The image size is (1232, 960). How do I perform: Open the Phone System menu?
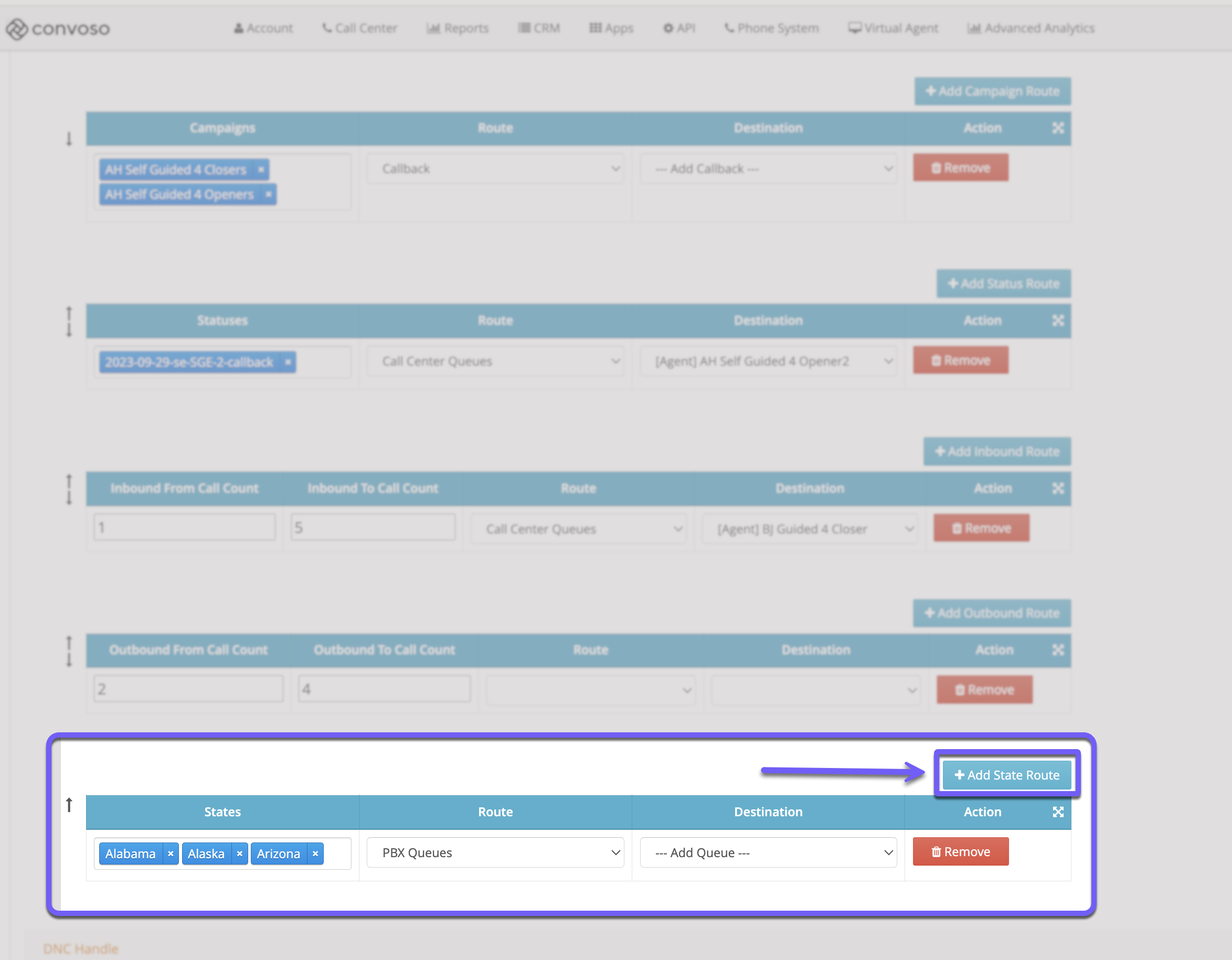771,28
